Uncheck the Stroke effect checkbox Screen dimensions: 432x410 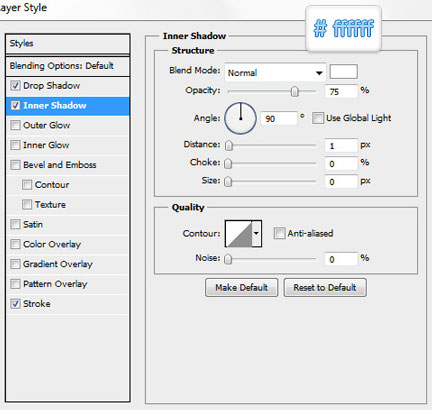15,304
